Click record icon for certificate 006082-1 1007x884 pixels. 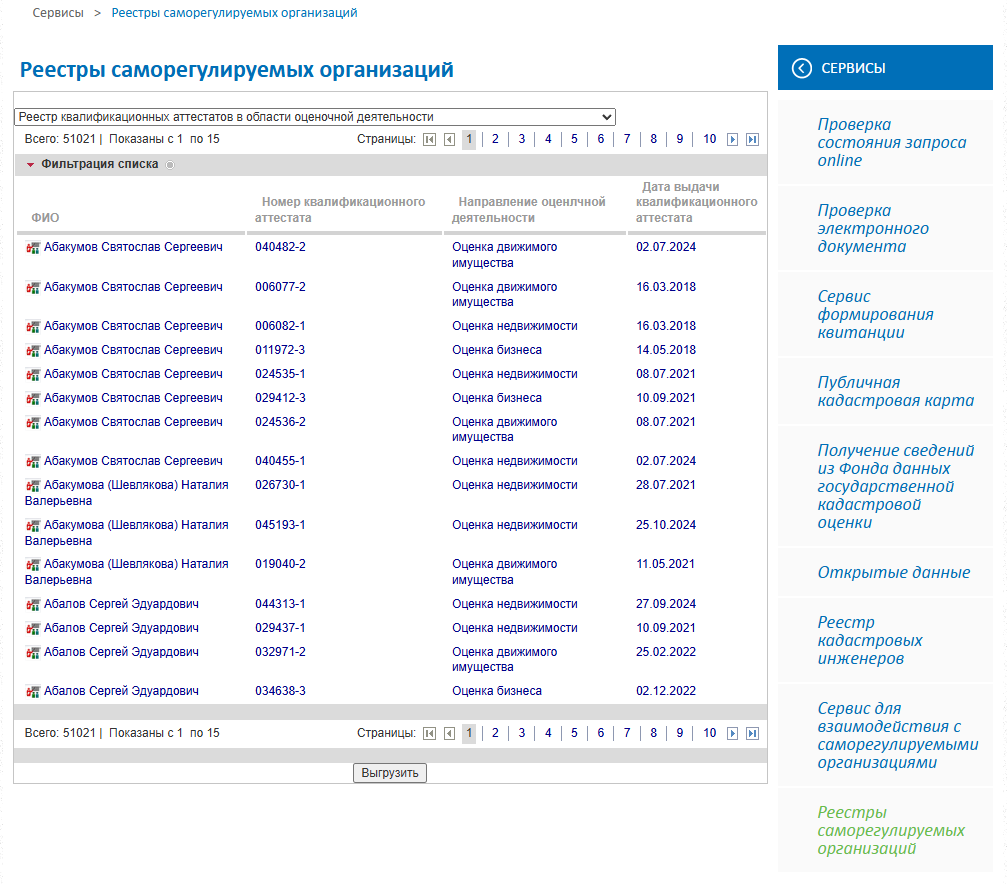33,327
